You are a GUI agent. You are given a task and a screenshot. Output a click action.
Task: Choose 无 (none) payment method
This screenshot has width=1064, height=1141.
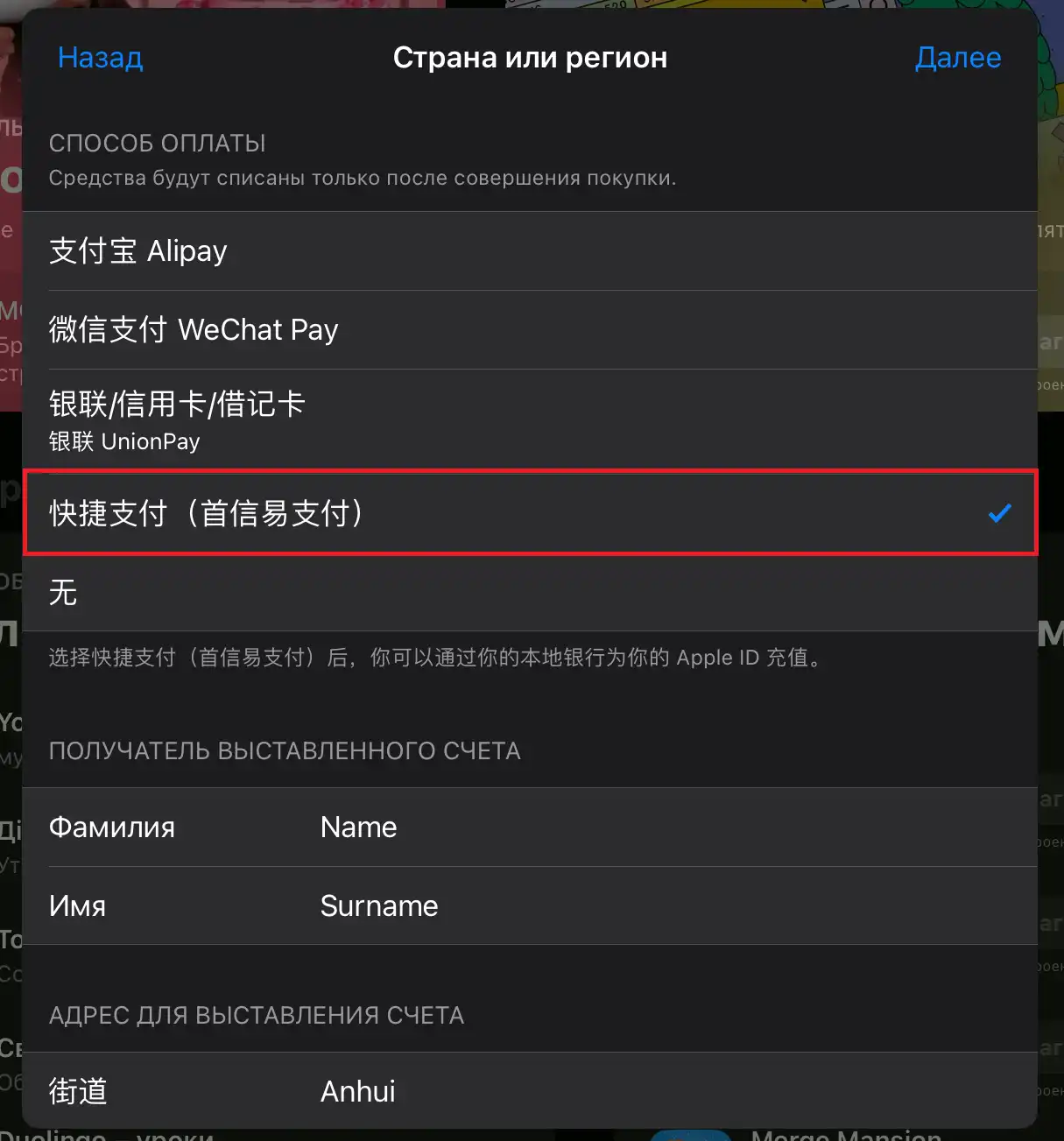(x=530, y=593)
